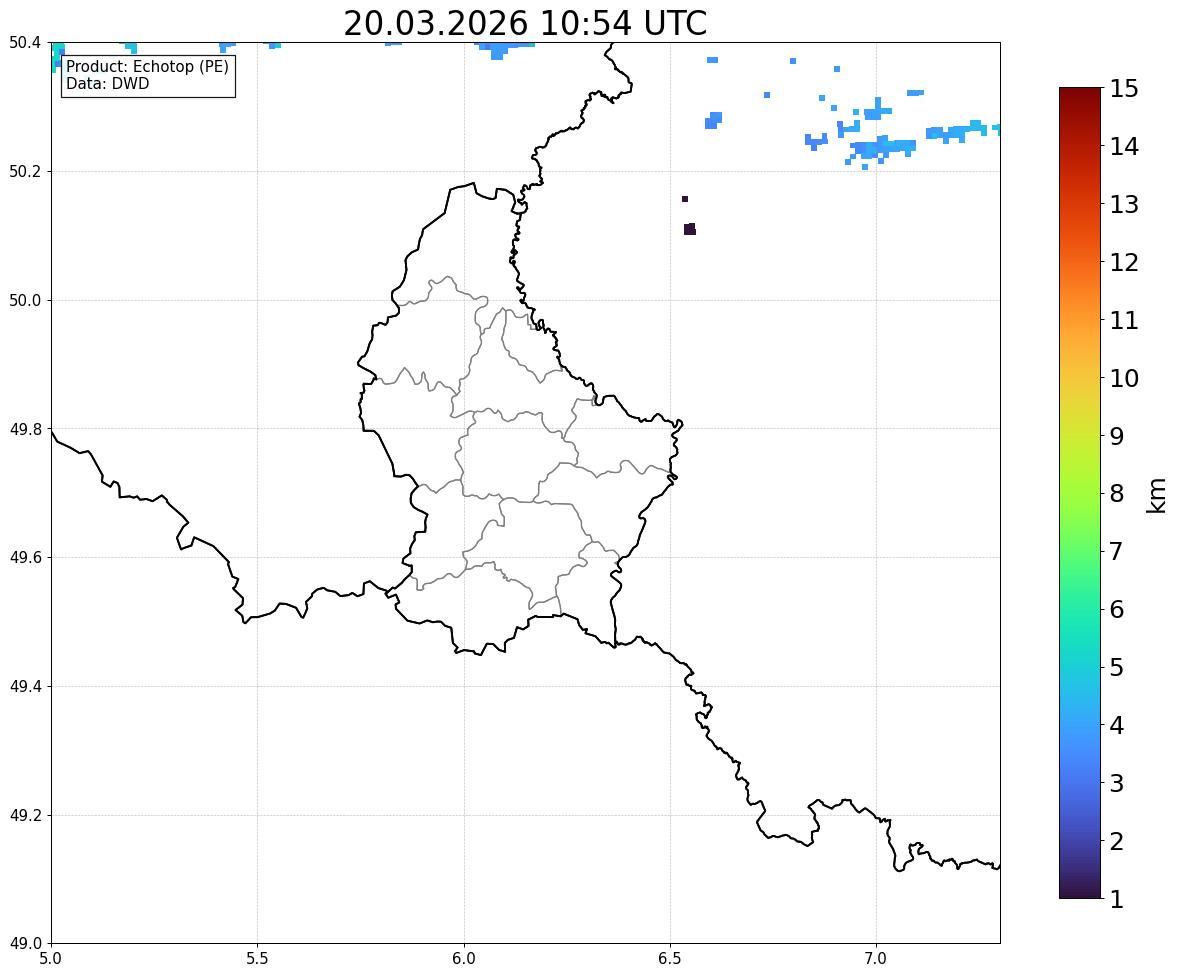Click the y-axis tick label 50.4
This screenshot has height=976, width=1178.
tap(25, 43)
